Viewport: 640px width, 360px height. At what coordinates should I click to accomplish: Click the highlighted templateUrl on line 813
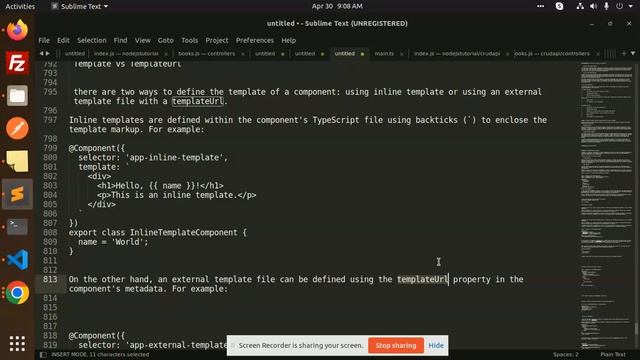pyautogui.click(x=423, y=279)
